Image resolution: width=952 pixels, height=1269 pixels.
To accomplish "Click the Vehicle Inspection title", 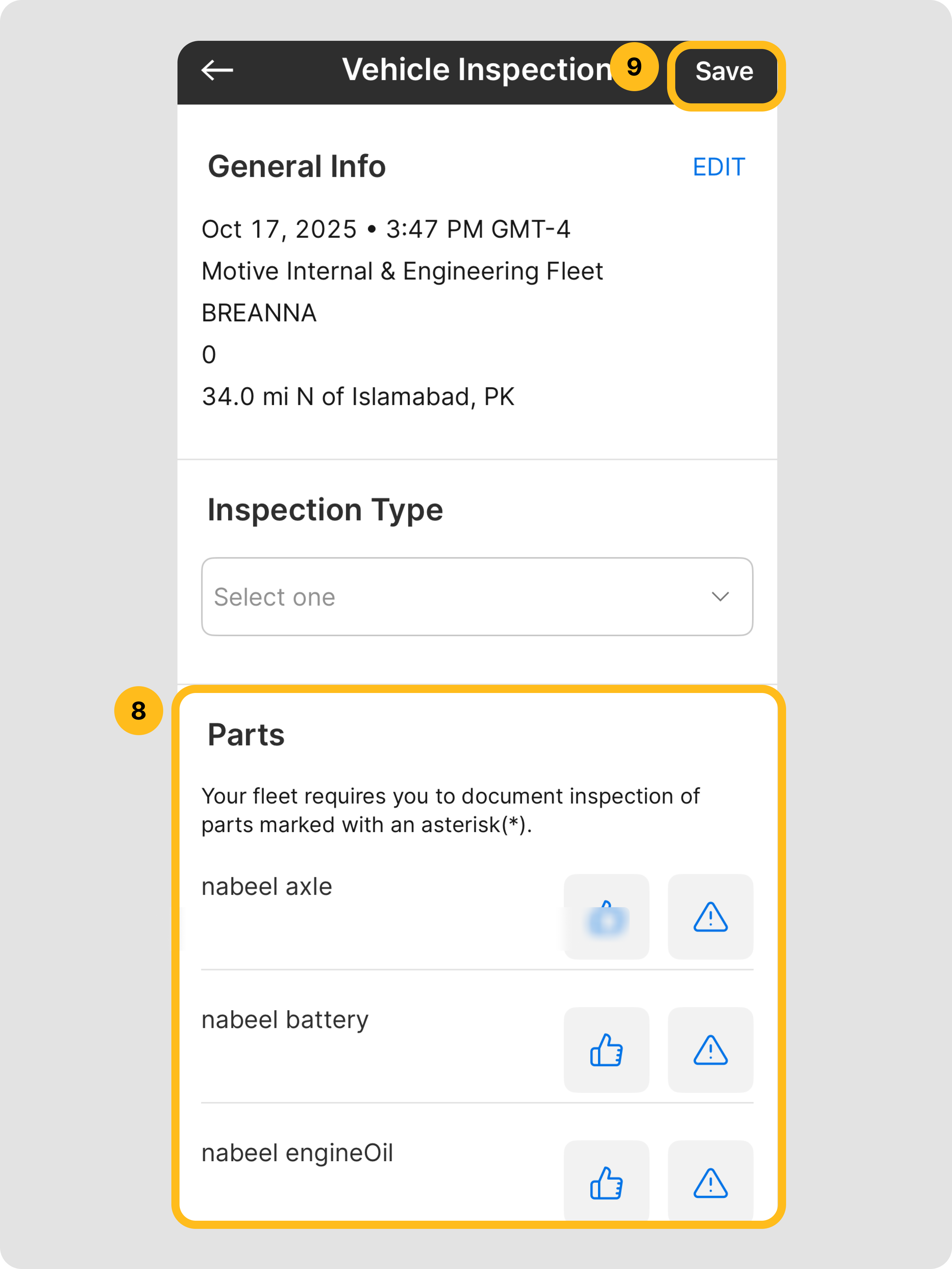I will [x=476, y=70].
